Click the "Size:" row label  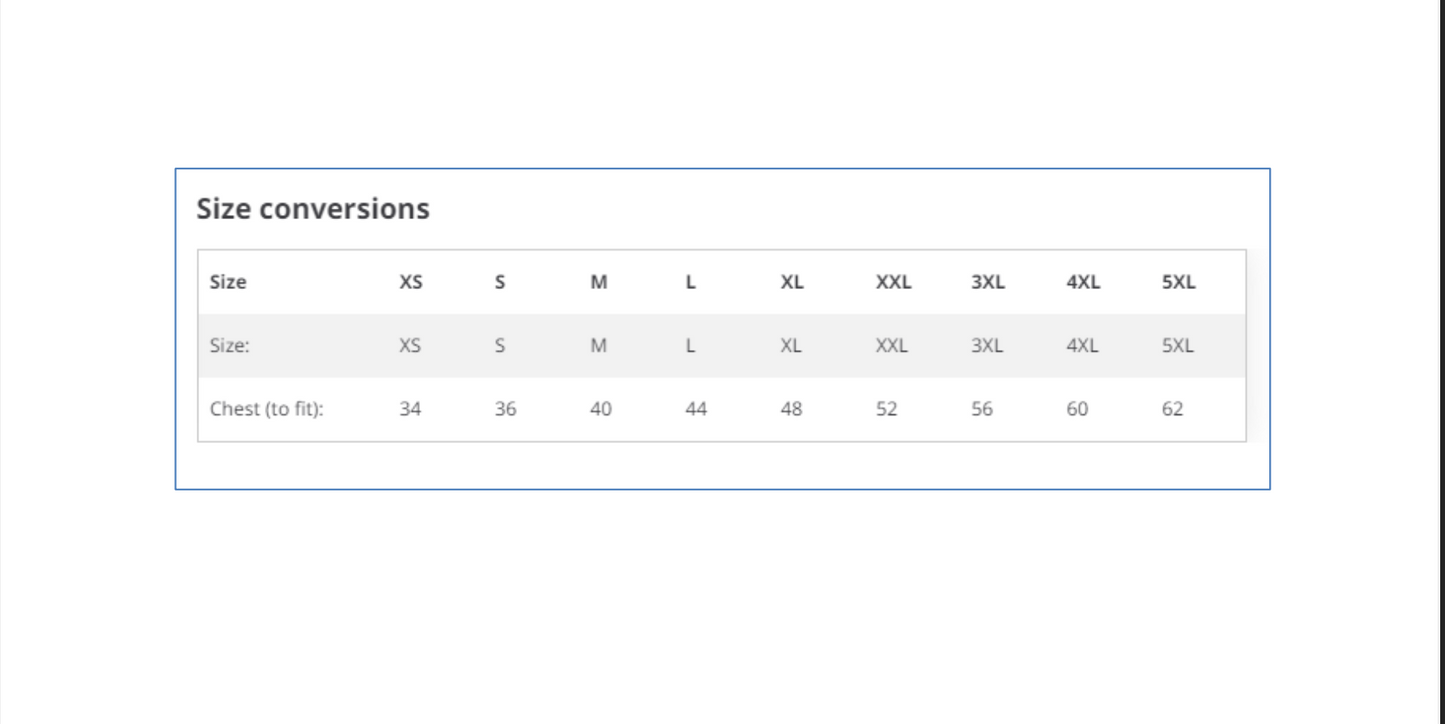coord(230,346)
